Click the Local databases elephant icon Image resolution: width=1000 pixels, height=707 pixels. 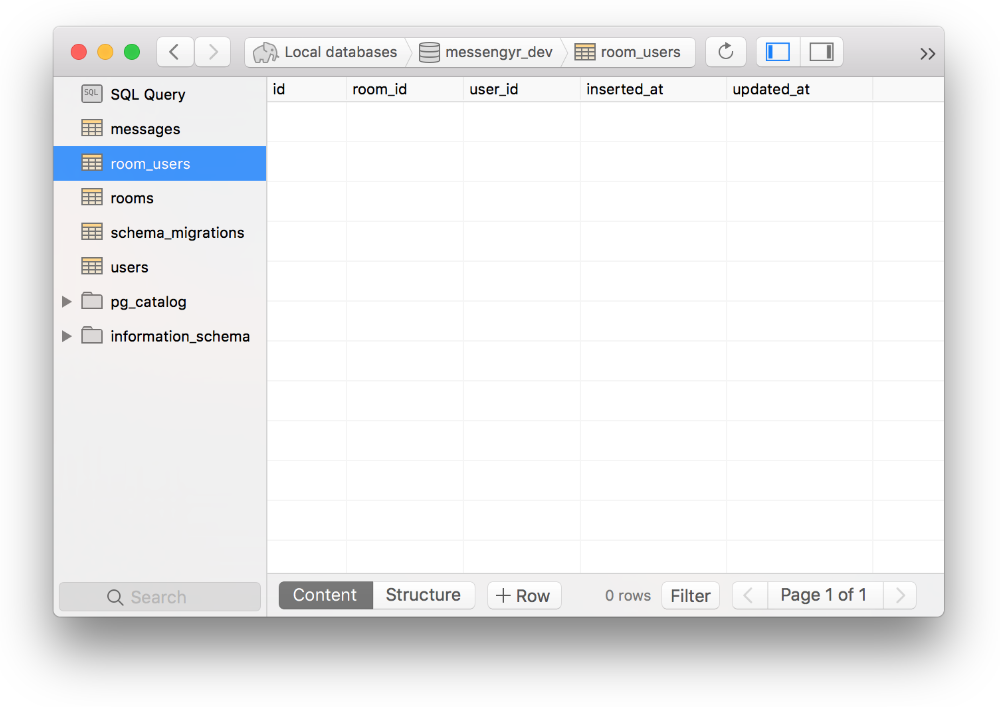pos(265,52)
